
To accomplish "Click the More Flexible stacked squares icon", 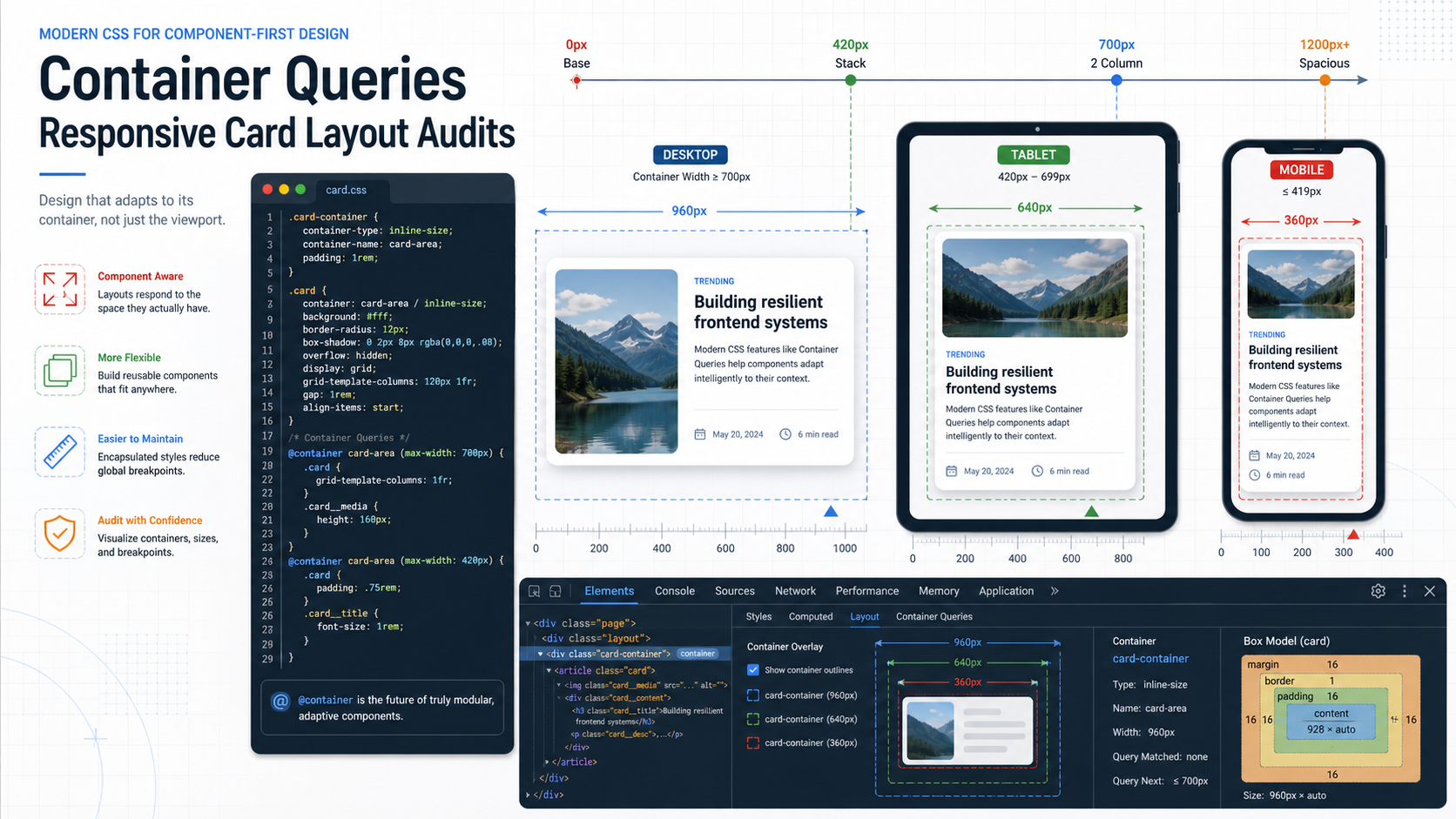I will 60,370.
